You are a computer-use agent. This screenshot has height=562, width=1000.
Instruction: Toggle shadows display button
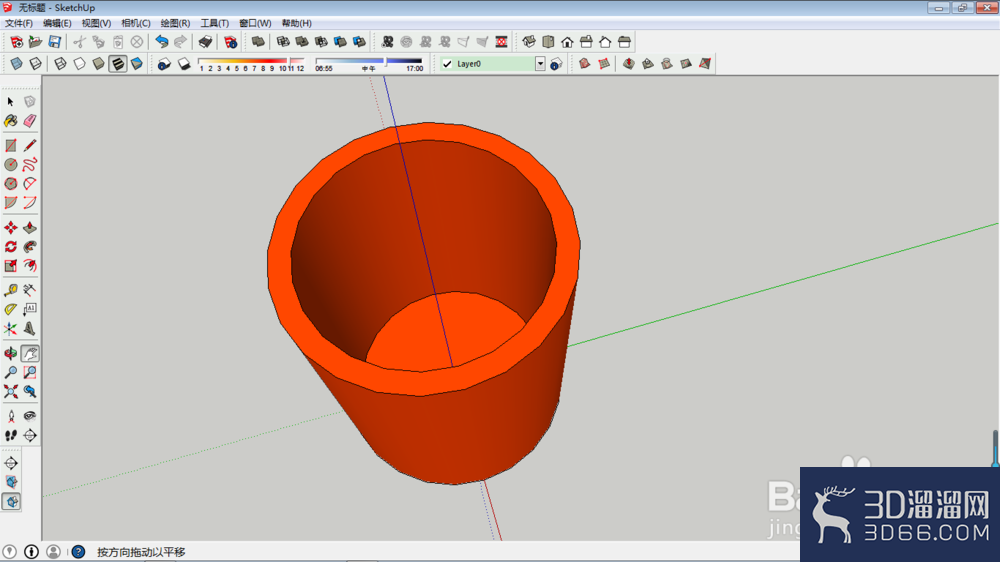[x=184, y=64]
